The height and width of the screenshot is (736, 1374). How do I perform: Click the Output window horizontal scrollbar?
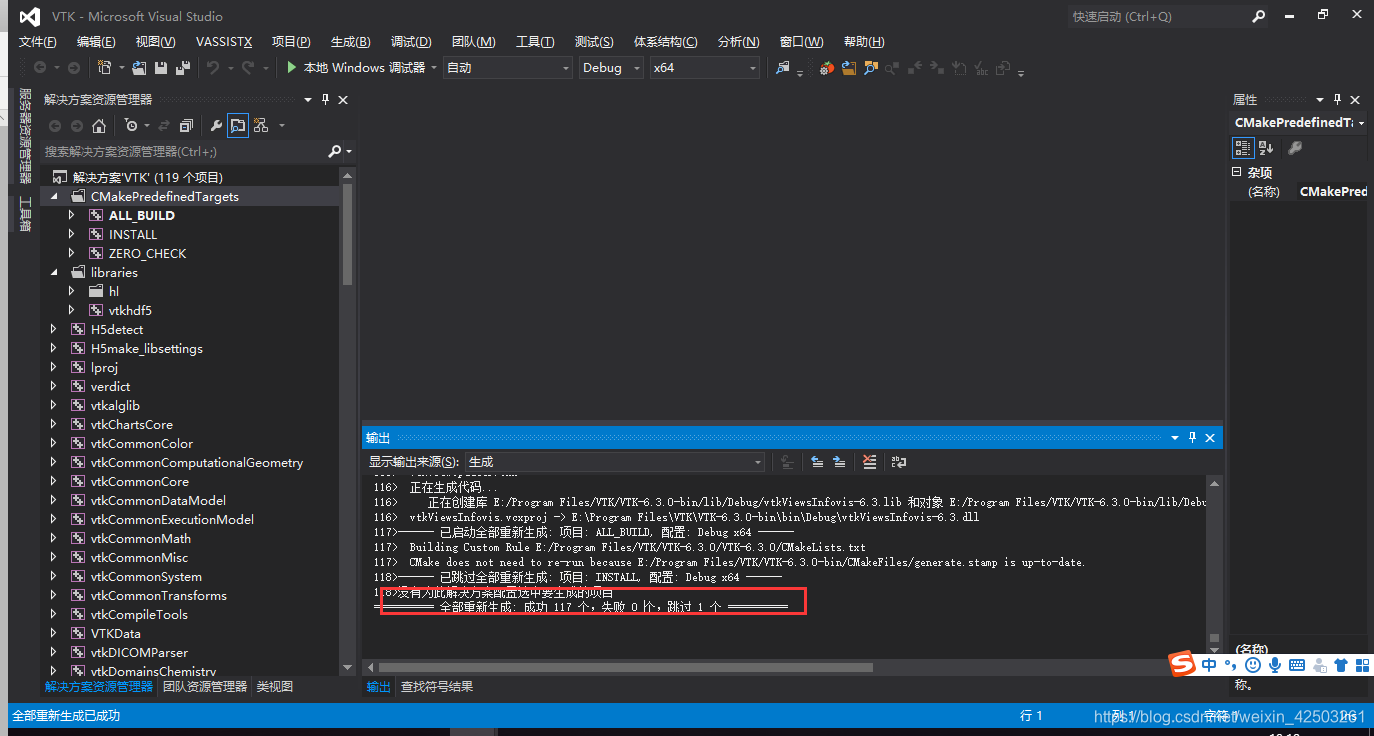tap(626, 667)
